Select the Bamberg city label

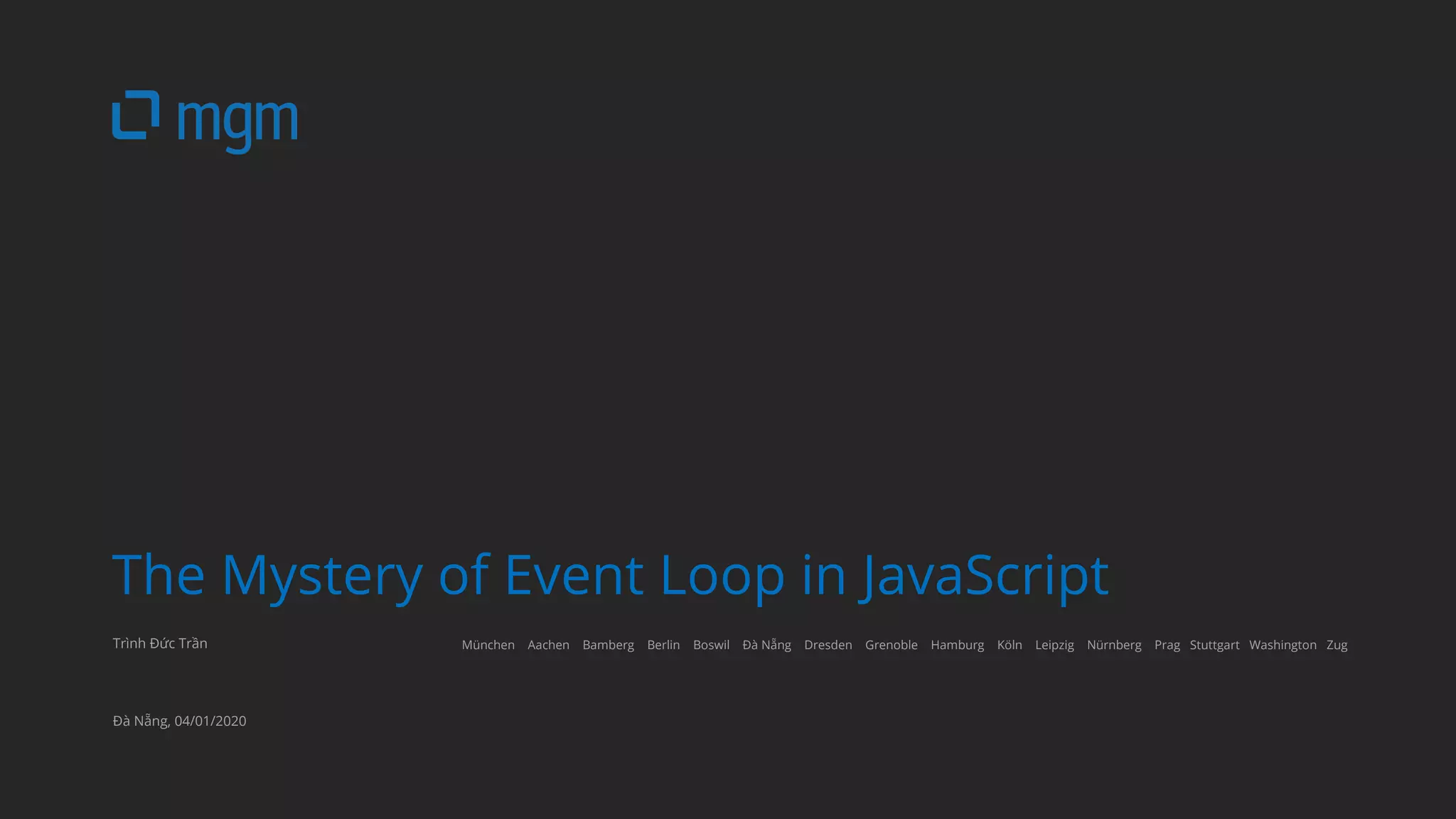coord(608,645)
